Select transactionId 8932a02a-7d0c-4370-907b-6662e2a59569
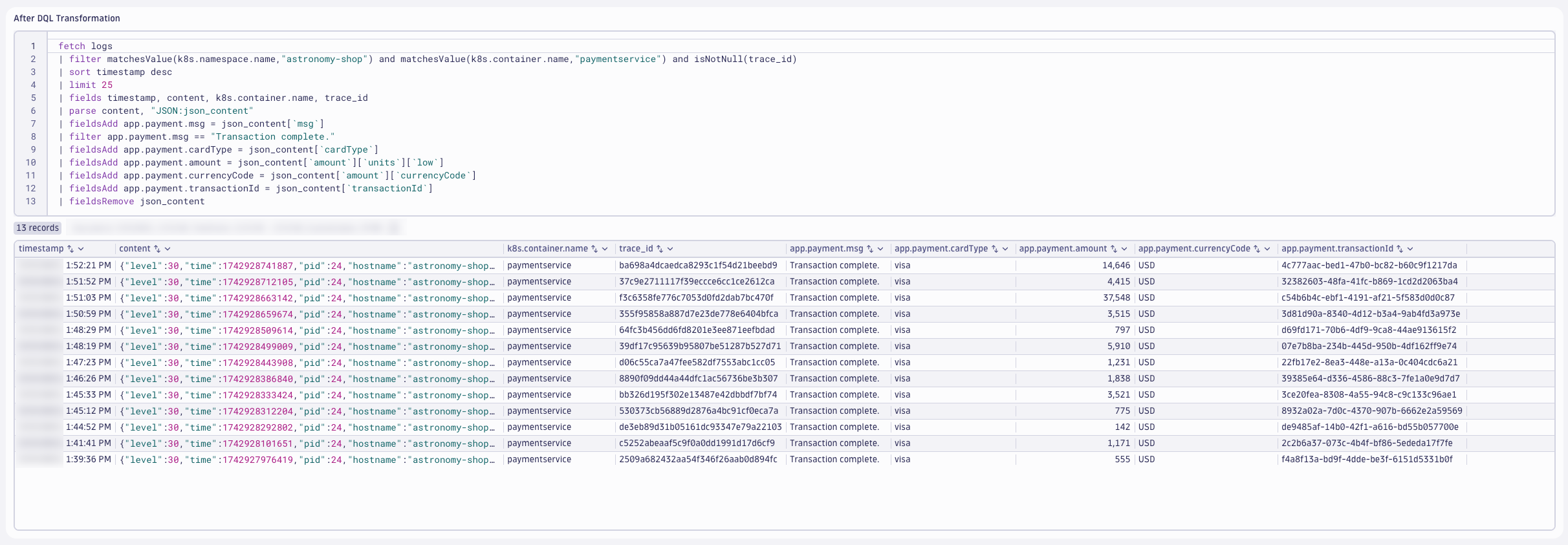 click(x=1372, y=411)
